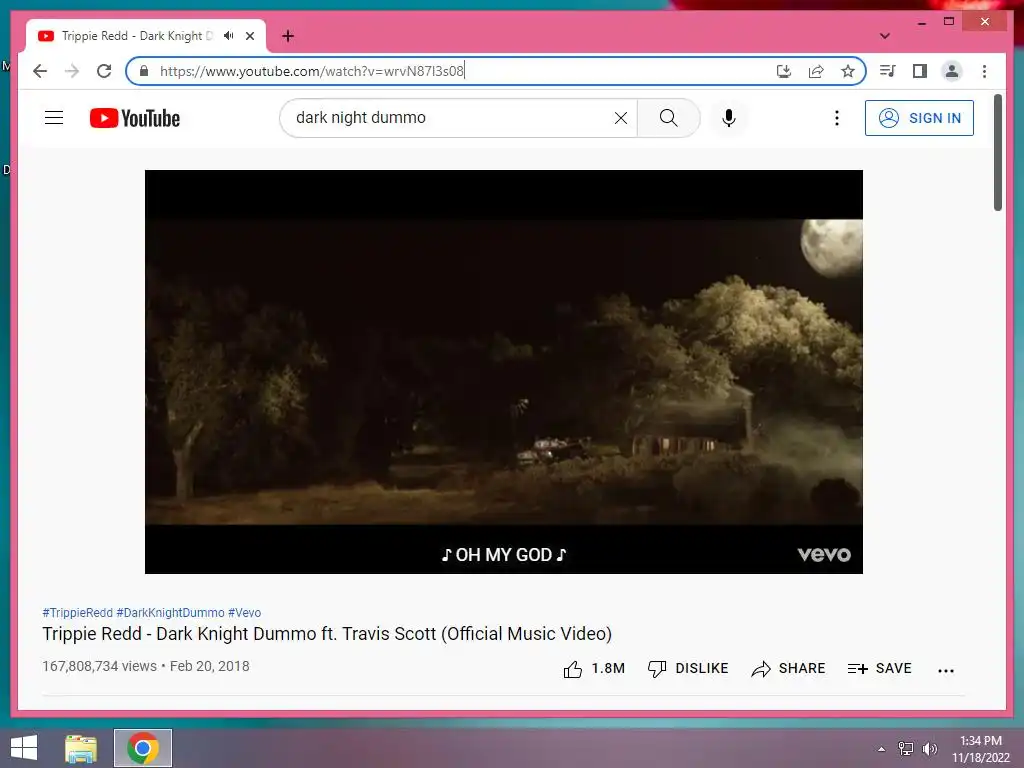
Task: Mute the tab via the speaker icon
Action: click(x=228, y=35)
